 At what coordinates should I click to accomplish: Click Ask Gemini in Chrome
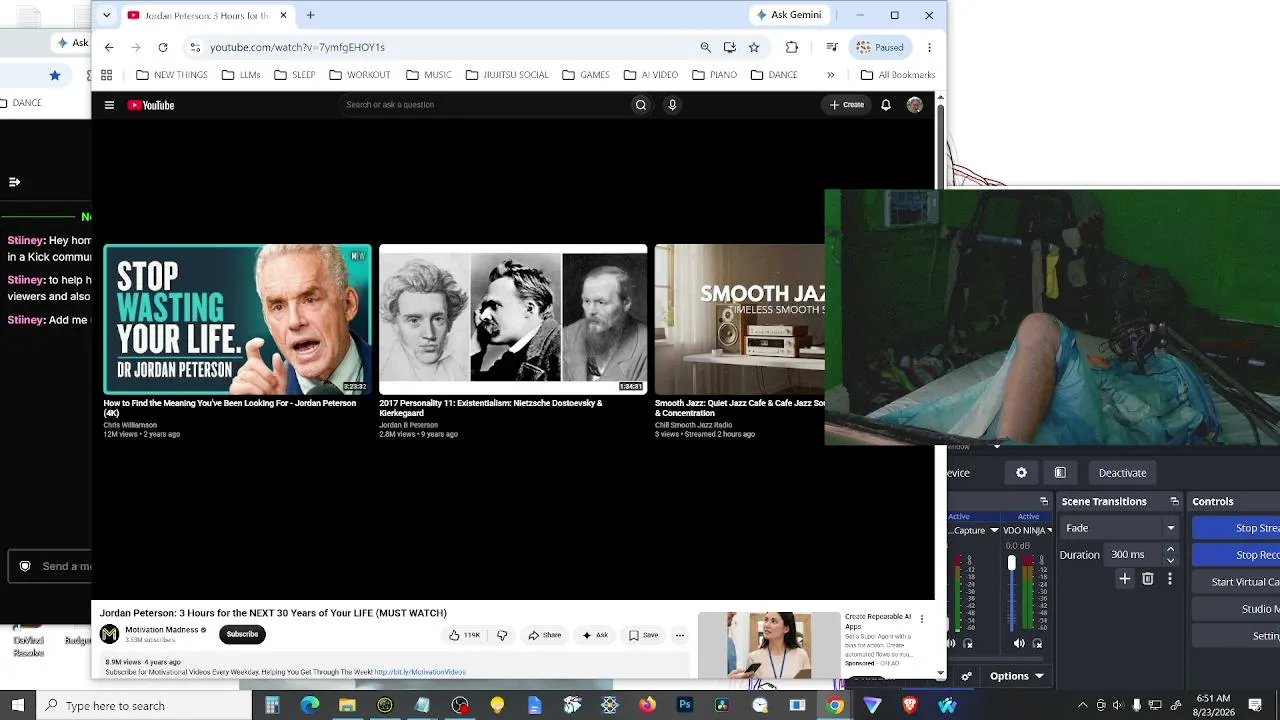coord(789,15)
